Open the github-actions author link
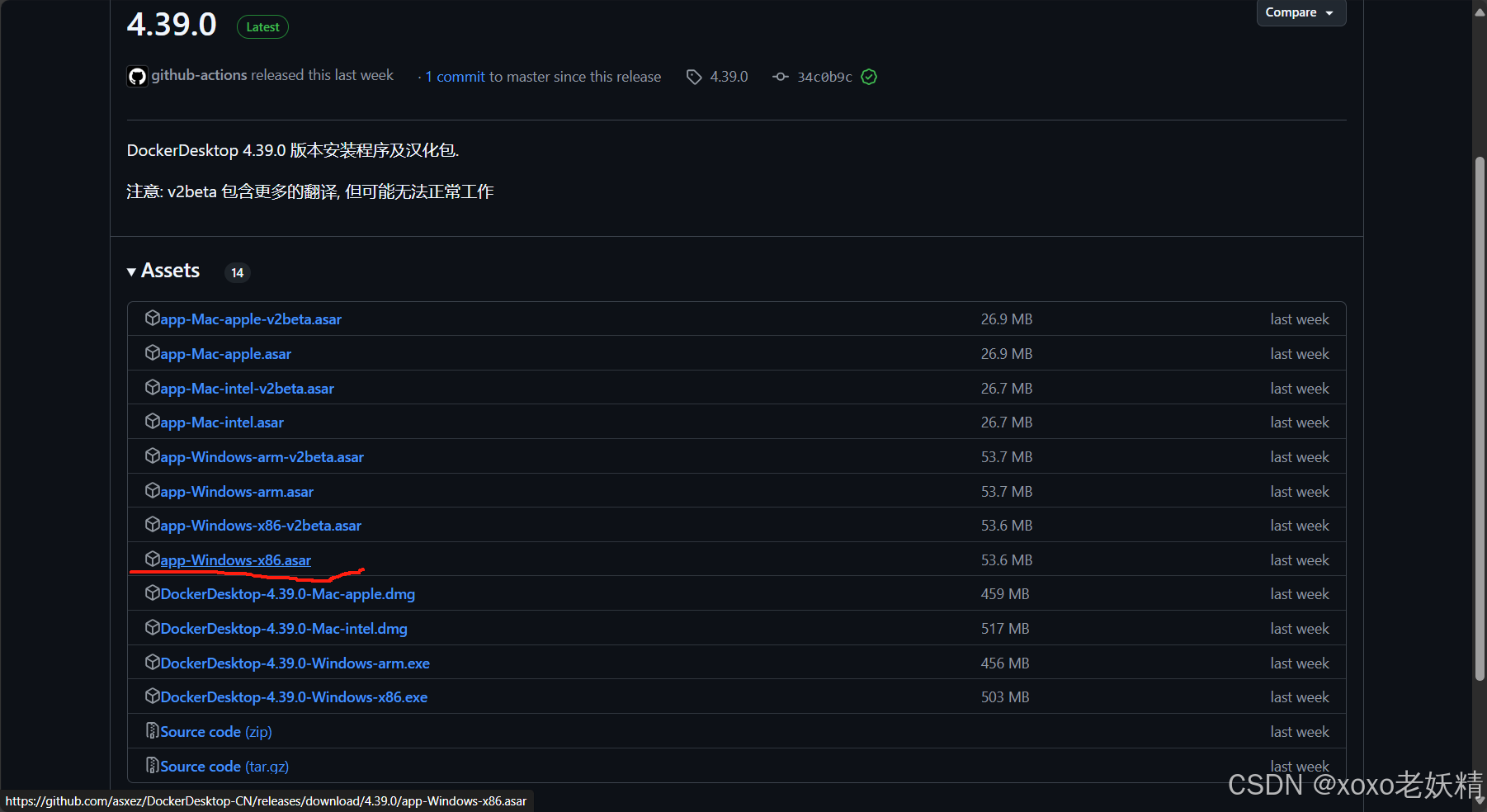Viewport: 1487px width, 812px height. [x=199, y=75]
